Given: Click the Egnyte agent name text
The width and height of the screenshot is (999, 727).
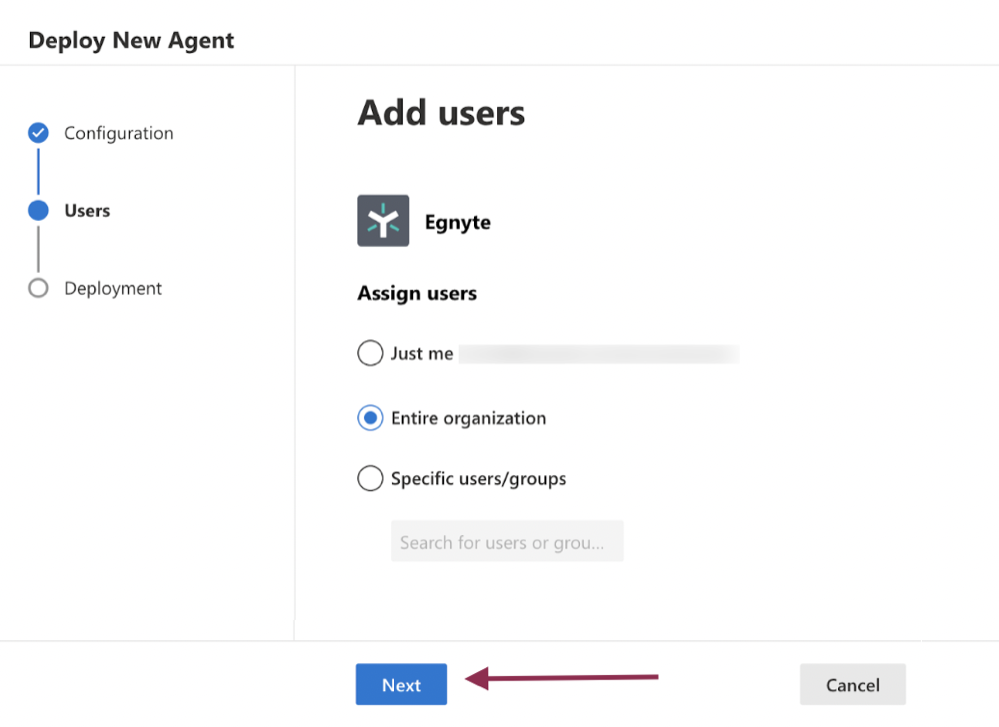Looking at the screenshot, I should pos(457,222).
